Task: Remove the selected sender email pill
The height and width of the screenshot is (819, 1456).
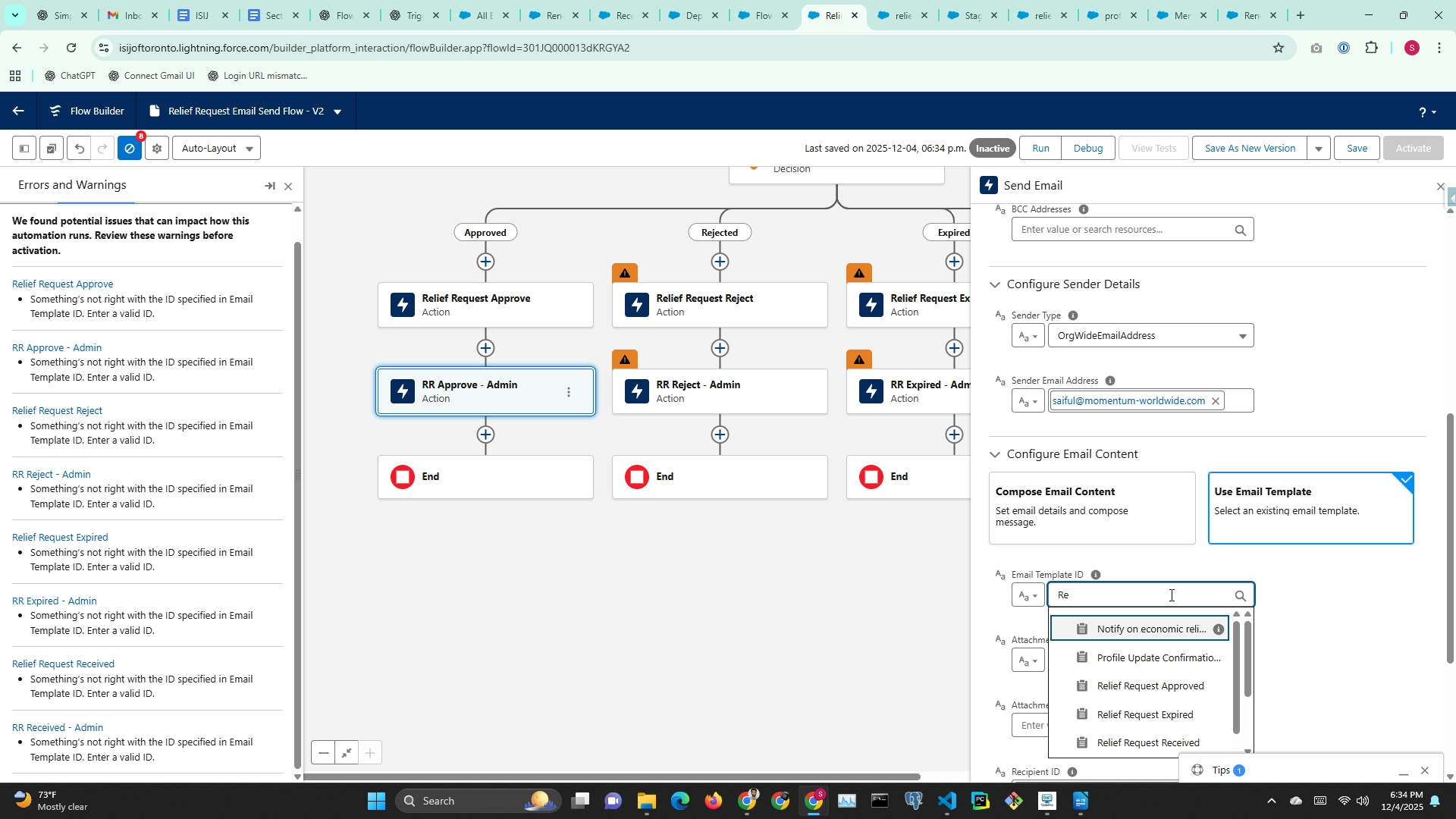Action: (x=1215, y=401)
